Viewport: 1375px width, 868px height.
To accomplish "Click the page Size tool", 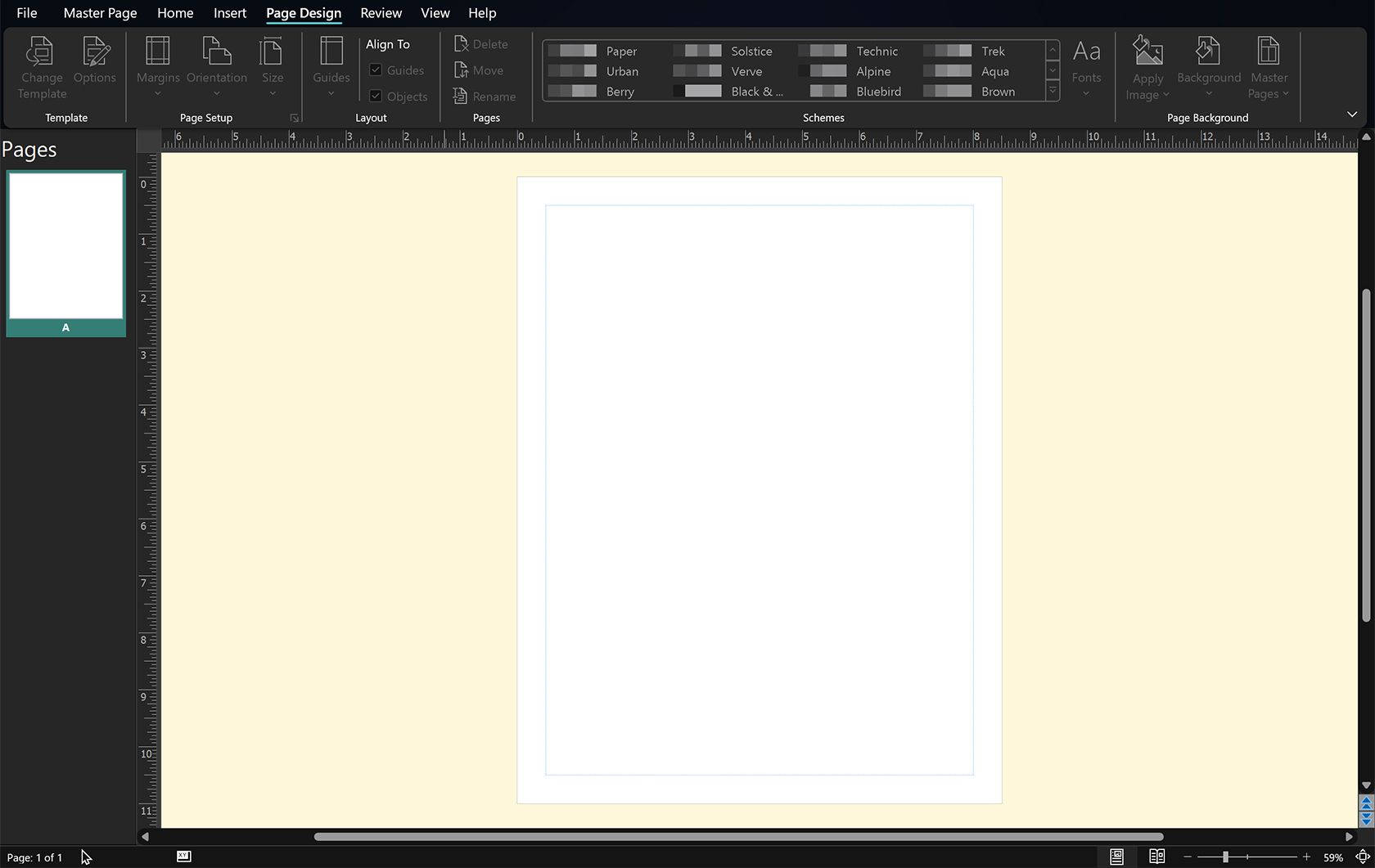I will click(272, 67).
